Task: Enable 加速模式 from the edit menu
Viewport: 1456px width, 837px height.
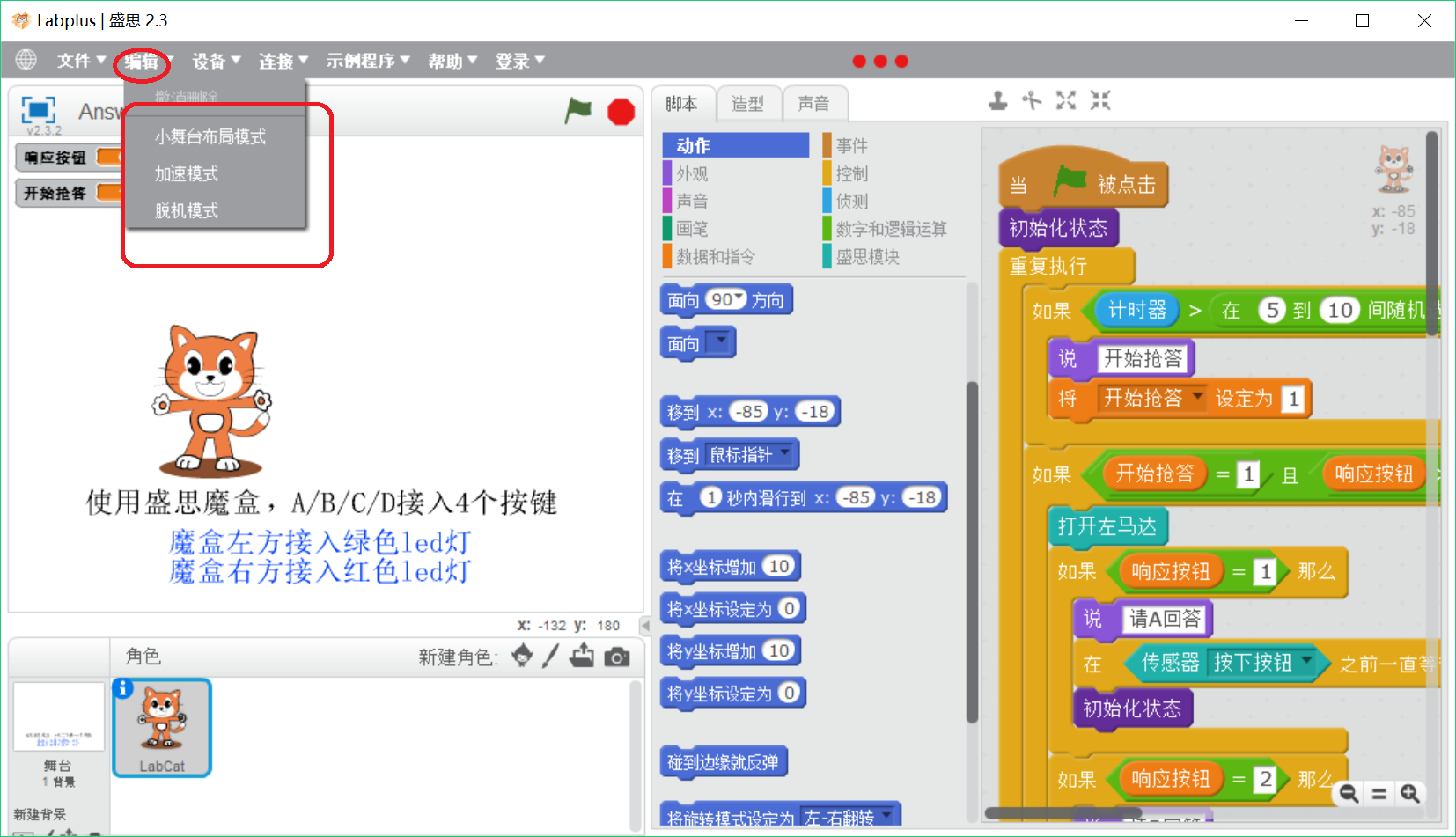Action: [x=187, y=173]
